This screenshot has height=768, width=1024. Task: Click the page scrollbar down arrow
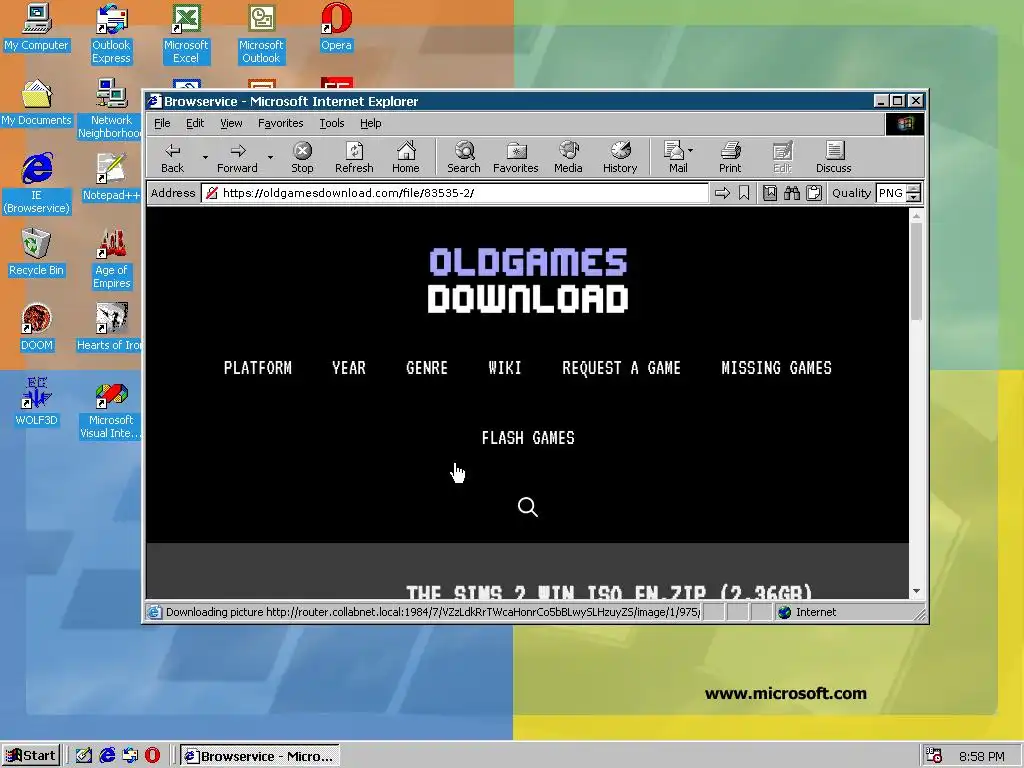[x=916, y=591]
